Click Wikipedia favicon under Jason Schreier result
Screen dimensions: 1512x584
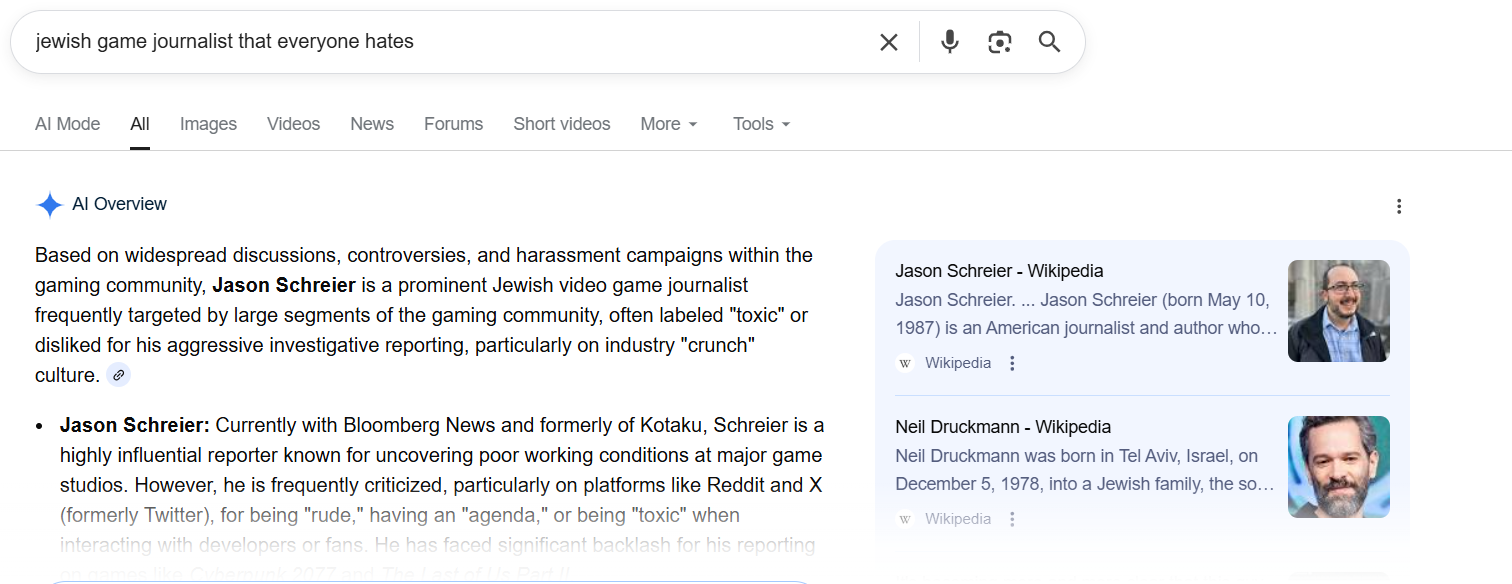(x=905, y=363)
